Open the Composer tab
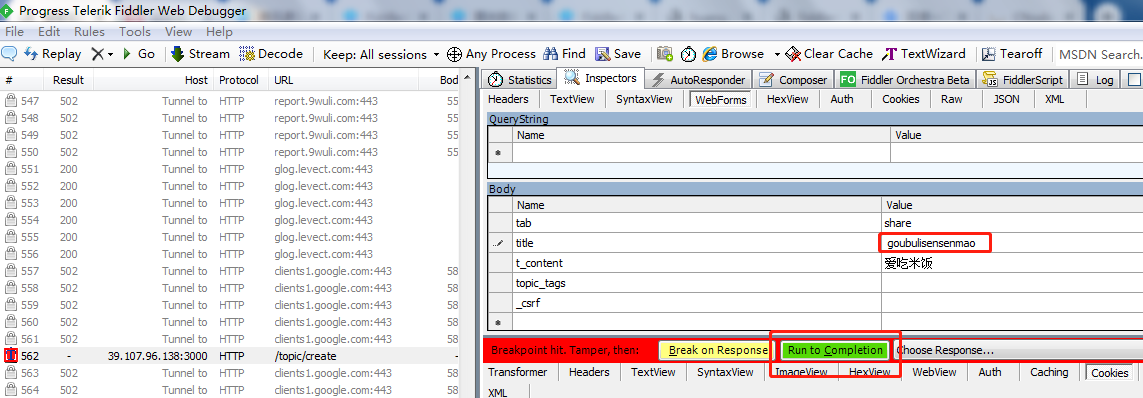The image size is (1143, 398). click(793, 79)
